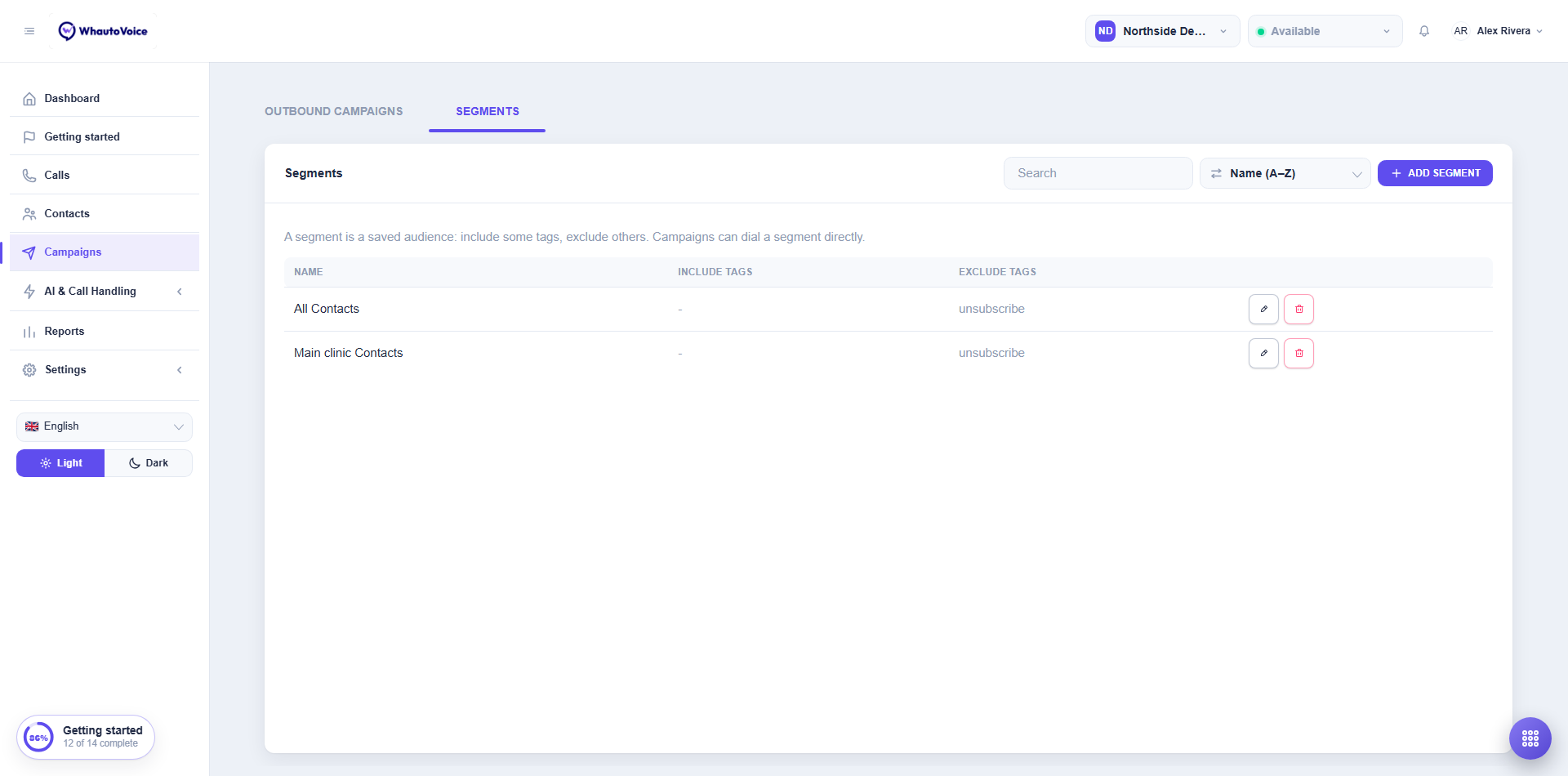Open the Contacts page
The height and width of the screenshot is (776, 1568).
click(x=105, y=213)
